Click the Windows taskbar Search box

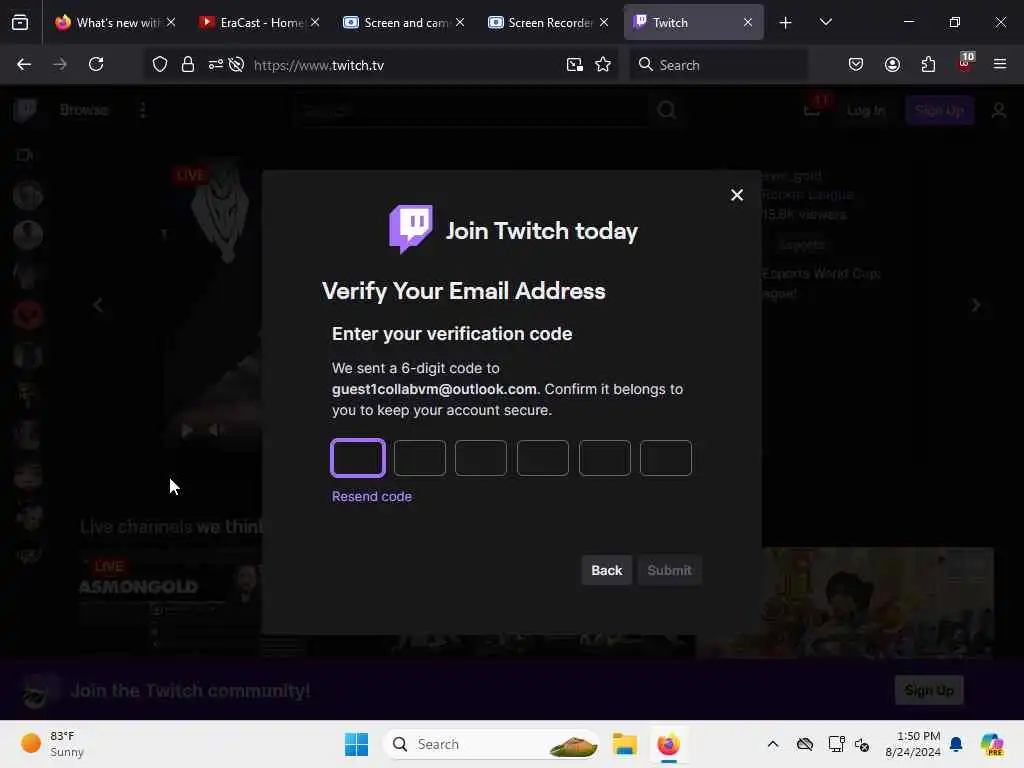pyautogui.click(x=492, y=744)
